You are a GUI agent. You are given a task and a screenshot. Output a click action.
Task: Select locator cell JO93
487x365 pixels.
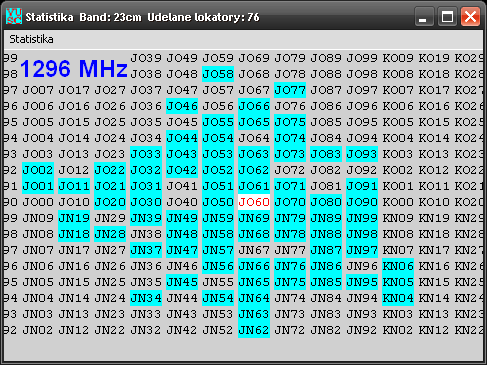click(x=362, y=154)
